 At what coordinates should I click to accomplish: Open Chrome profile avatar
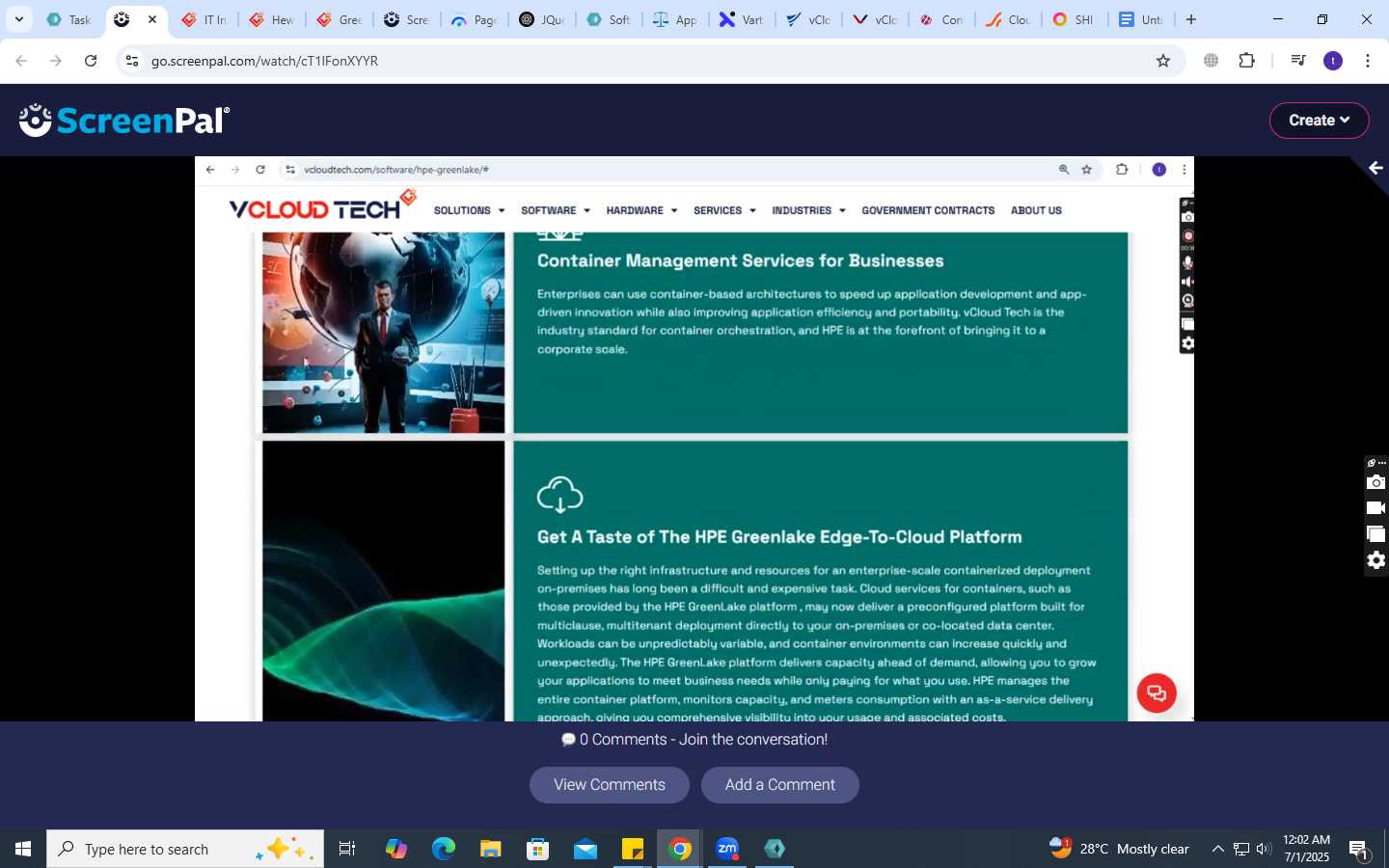[1333, 61]
